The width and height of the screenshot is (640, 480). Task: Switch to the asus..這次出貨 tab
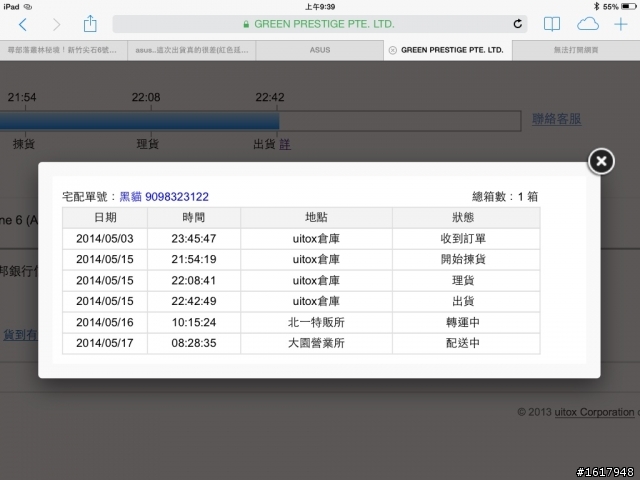tap(192, 50)
